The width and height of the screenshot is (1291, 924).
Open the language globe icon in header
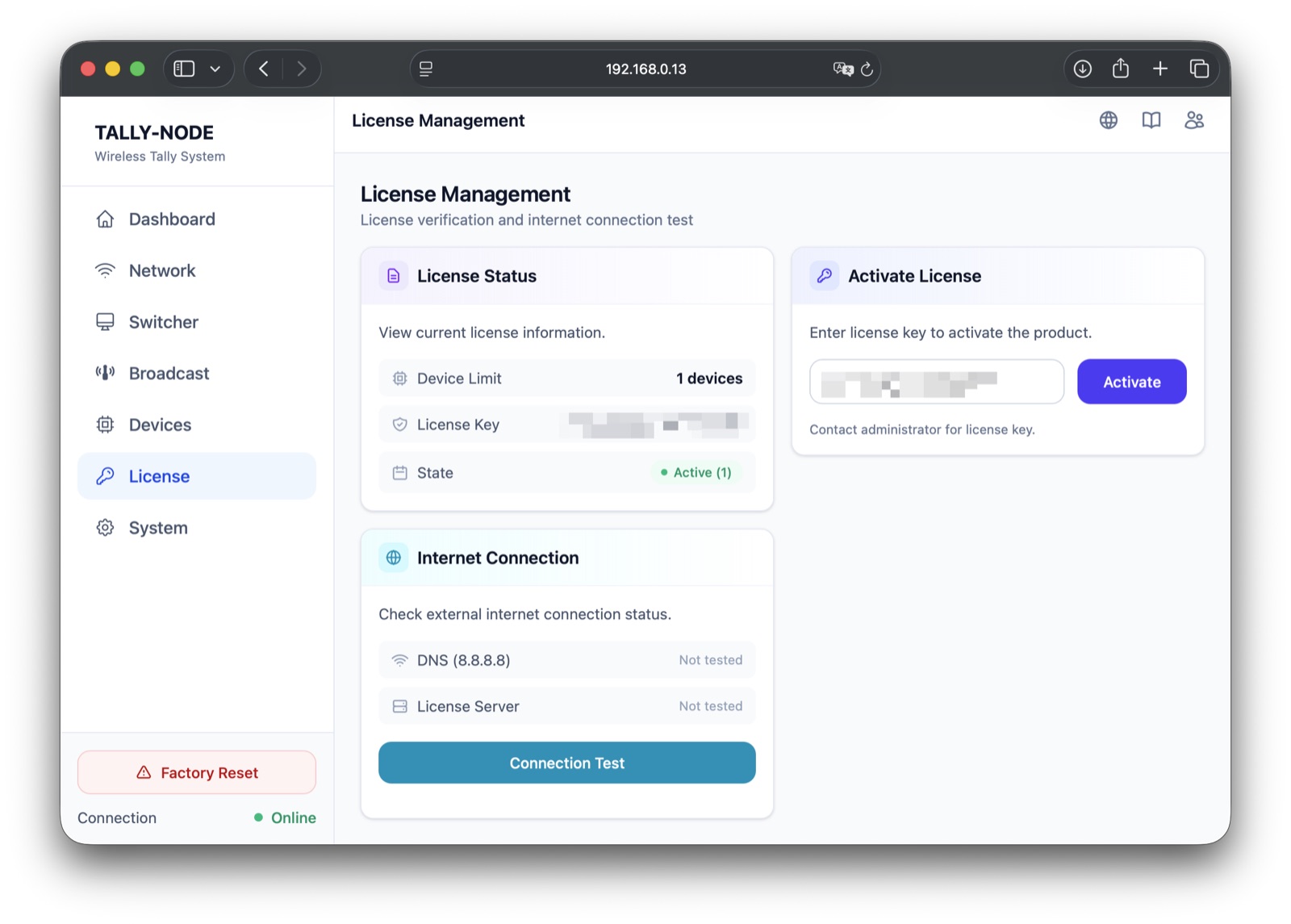pos(1109,120)
